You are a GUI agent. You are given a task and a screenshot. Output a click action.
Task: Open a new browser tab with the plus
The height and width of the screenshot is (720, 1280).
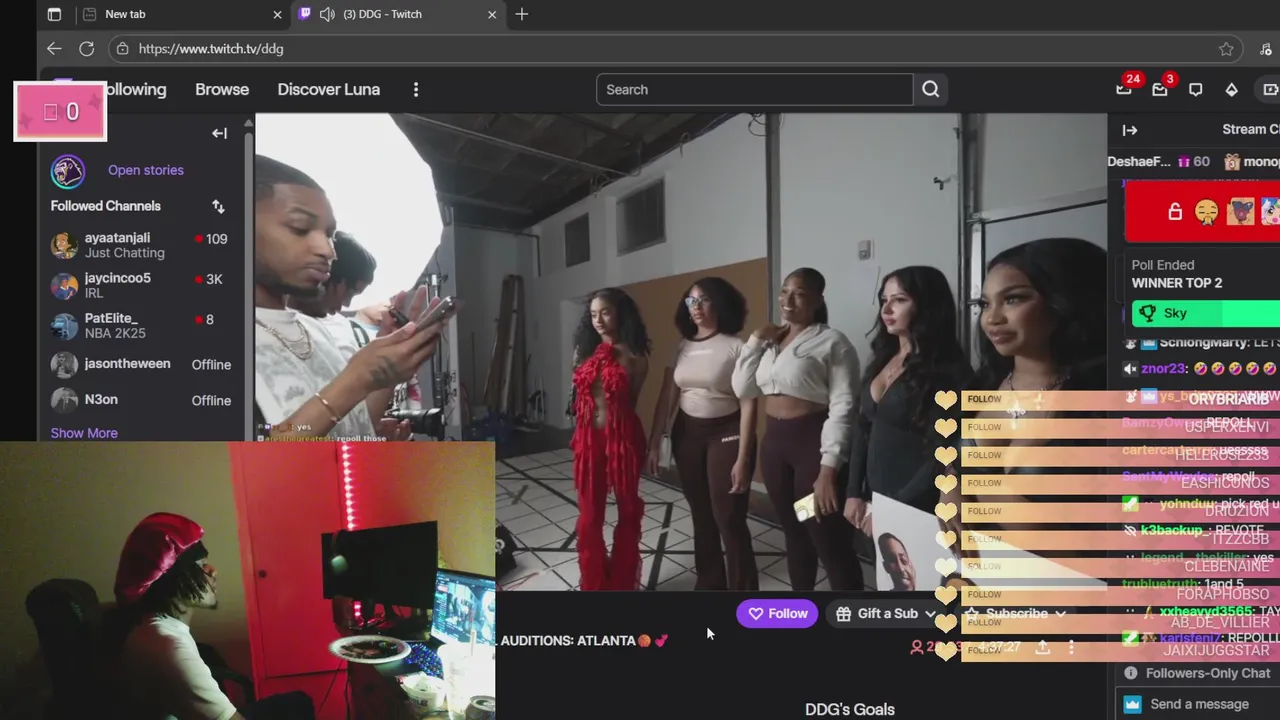pos(521,14)
